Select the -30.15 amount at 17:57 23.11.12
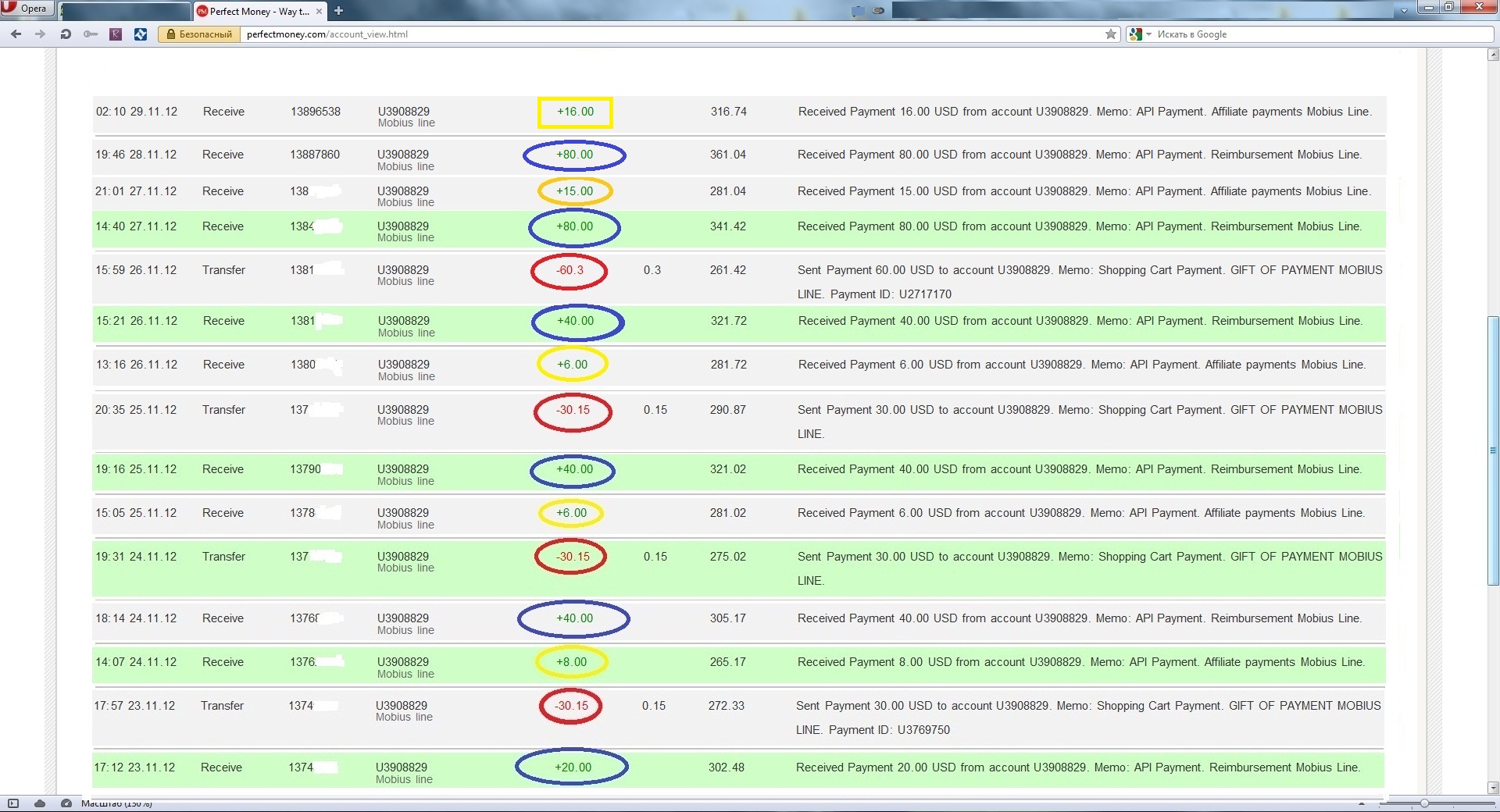This screenshot has width=1500, height=812. point(571,706)
